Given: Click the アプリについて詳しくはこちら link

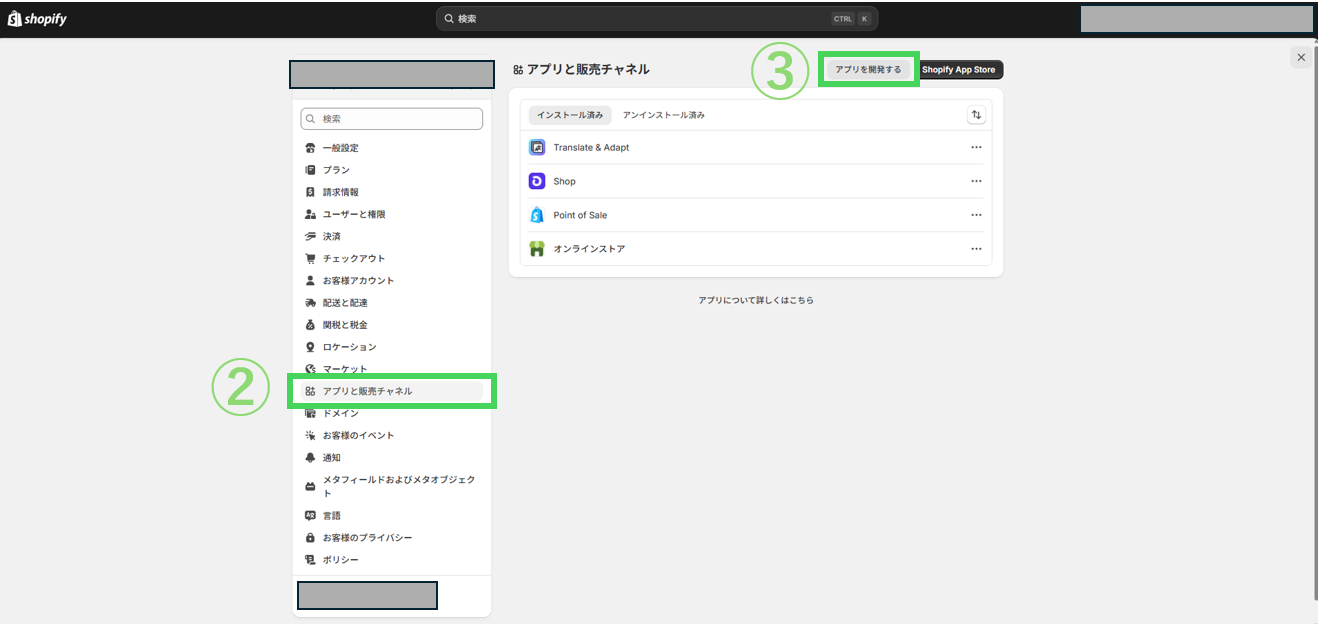Looking at the screenshot, I should (755, 300).
